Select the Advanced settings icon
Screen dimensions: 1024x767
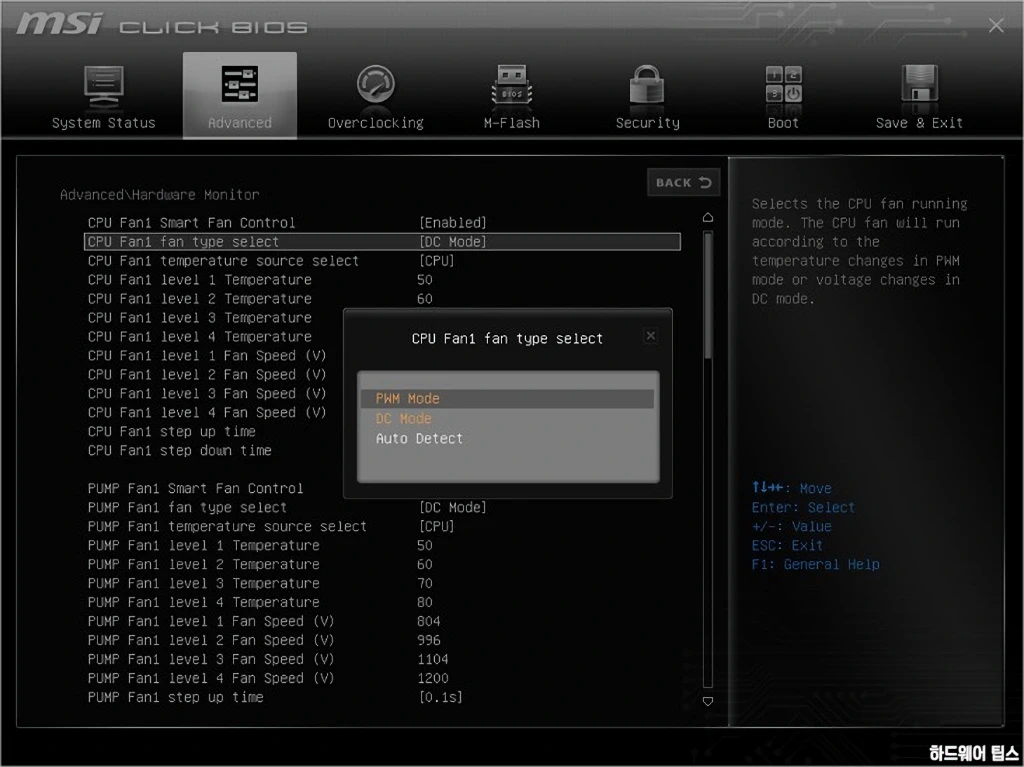point(240,85)
